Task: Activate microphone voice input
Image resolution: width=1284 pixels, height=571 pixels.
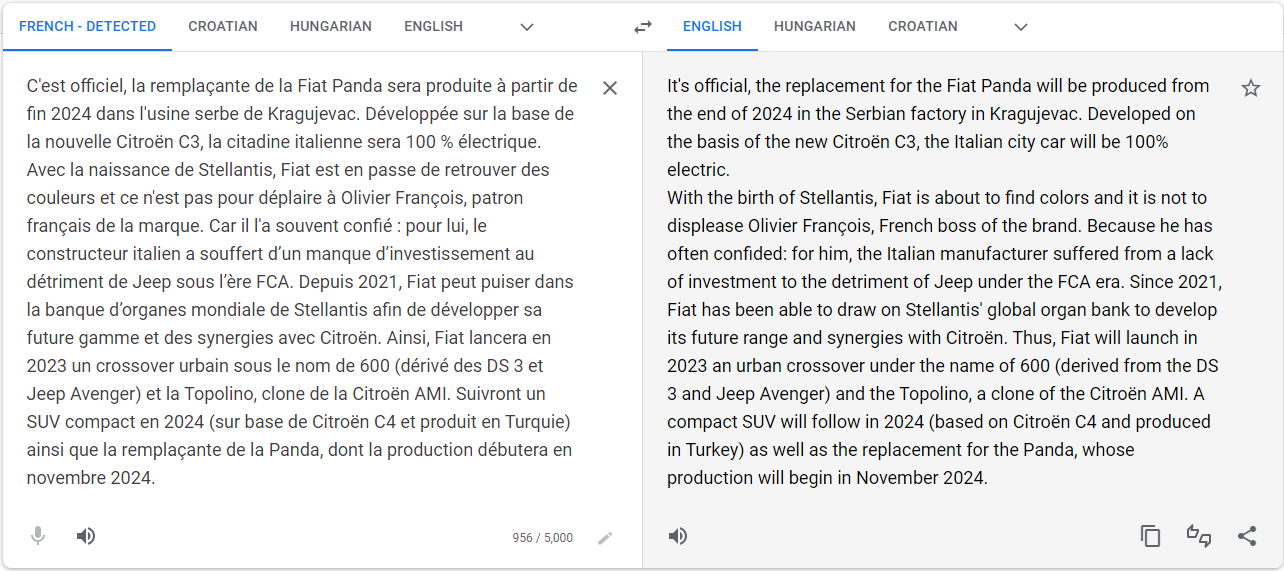Action: pyautogui.click(x=38, y=536)
